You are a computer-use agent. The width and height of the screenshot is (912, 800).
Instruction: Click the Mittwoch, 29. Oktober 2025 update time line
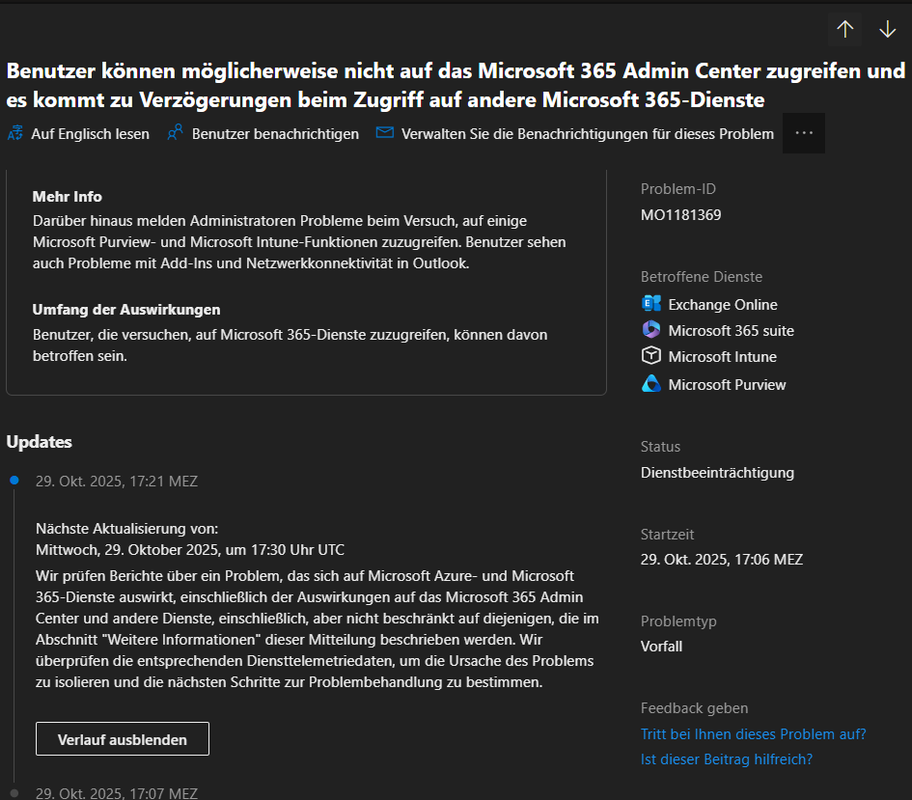[190, 550]
